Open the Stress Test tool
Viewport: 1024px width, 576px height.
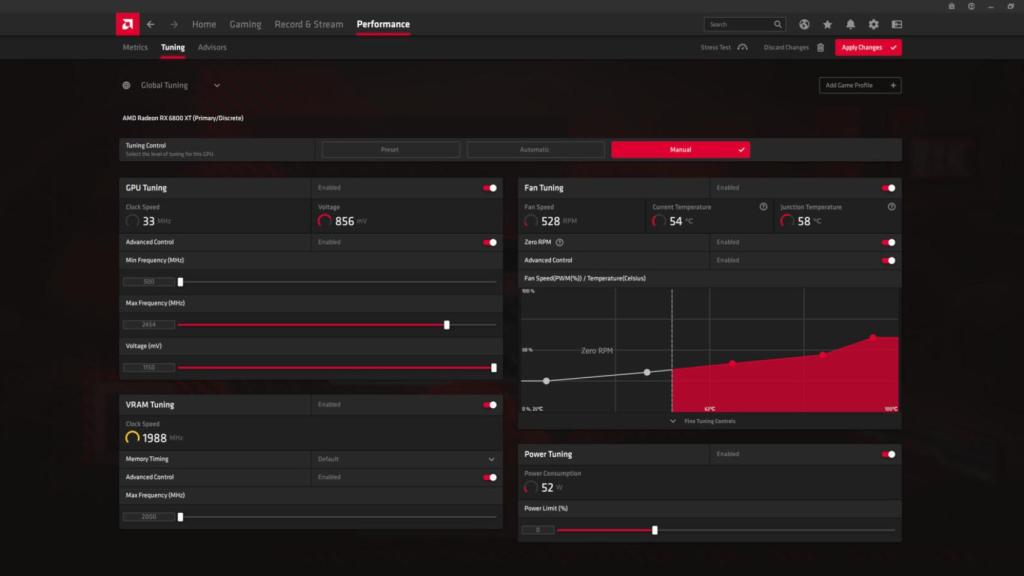(718, 47)
